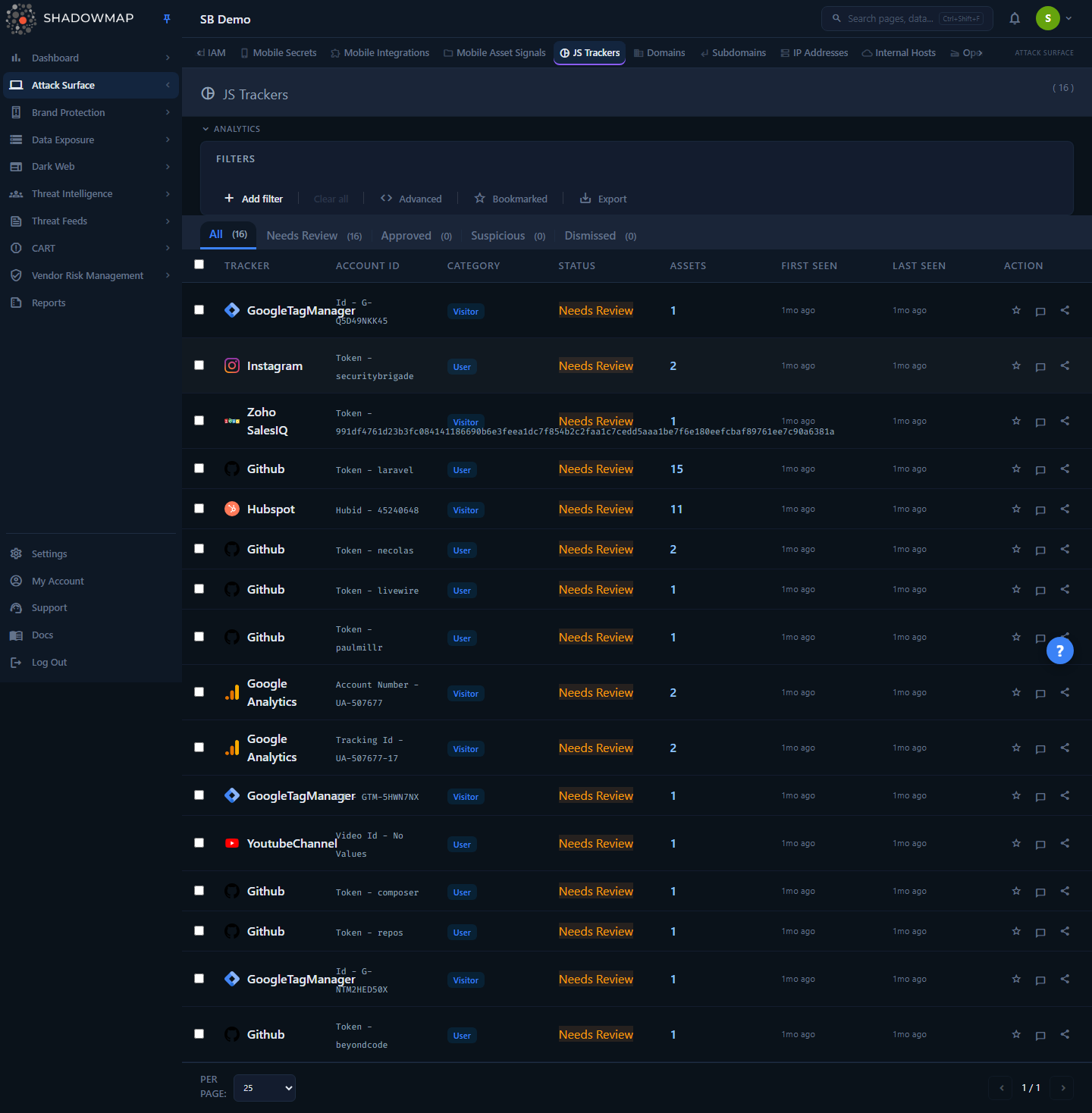This screenshot has width=1092, height=1113.
Task: Open the notifications bell
Action: (x=1015, y=19)
